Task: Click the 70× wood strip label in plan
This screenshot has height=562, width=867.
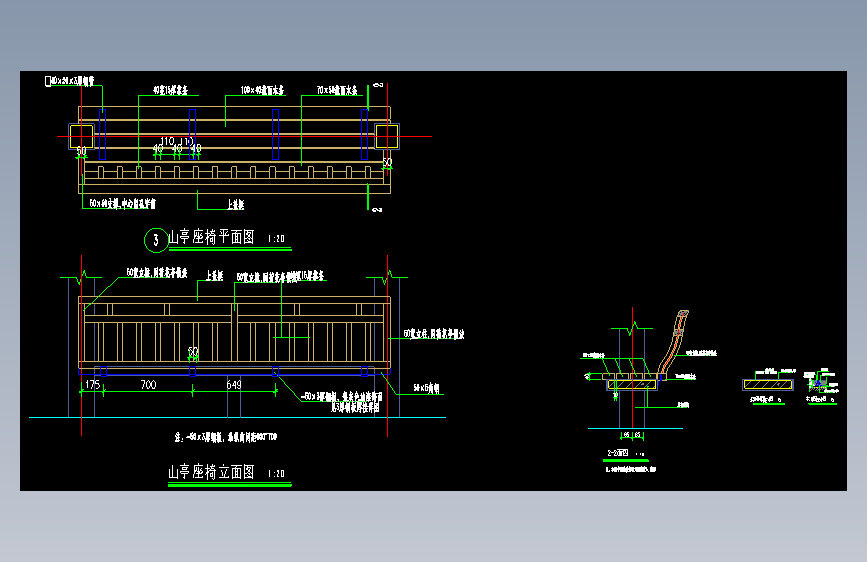Action: click(x=337, y=90)
